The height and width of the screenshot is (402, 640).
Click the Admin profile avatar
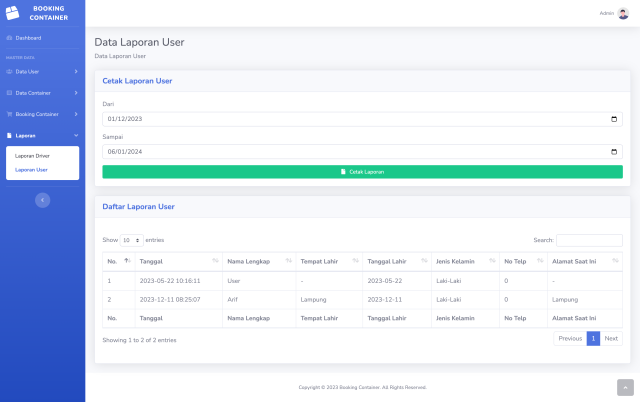point(624,13)
